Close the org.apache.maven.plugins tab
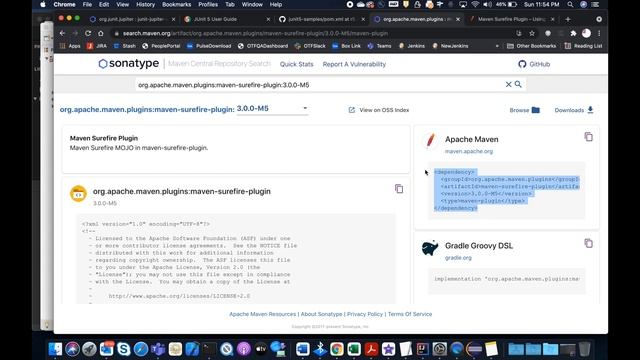Image resolution: width=640 pixels, height=360 pixels. (458, 19)
